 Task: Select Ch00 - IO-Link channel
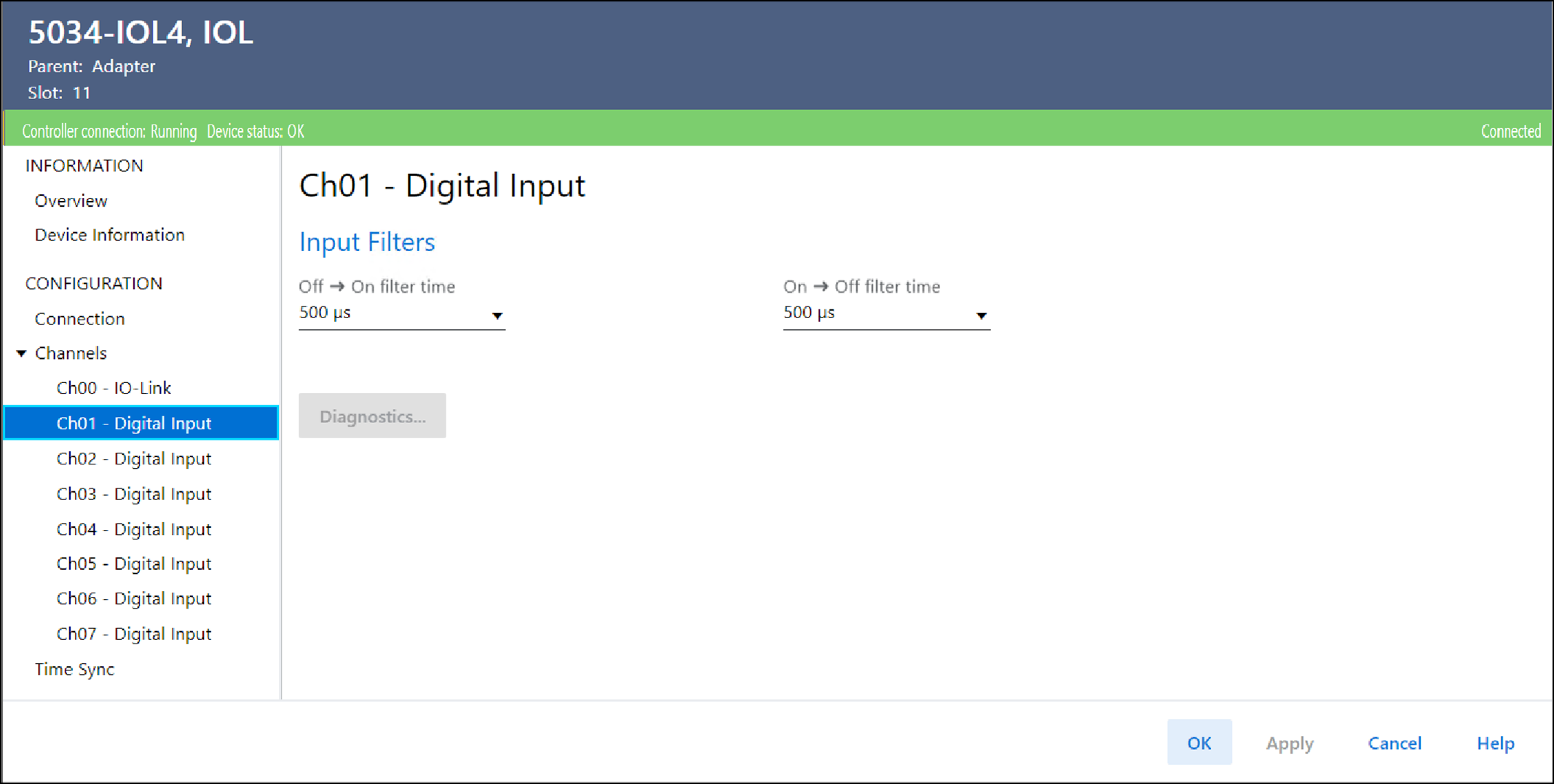point(114,388)
